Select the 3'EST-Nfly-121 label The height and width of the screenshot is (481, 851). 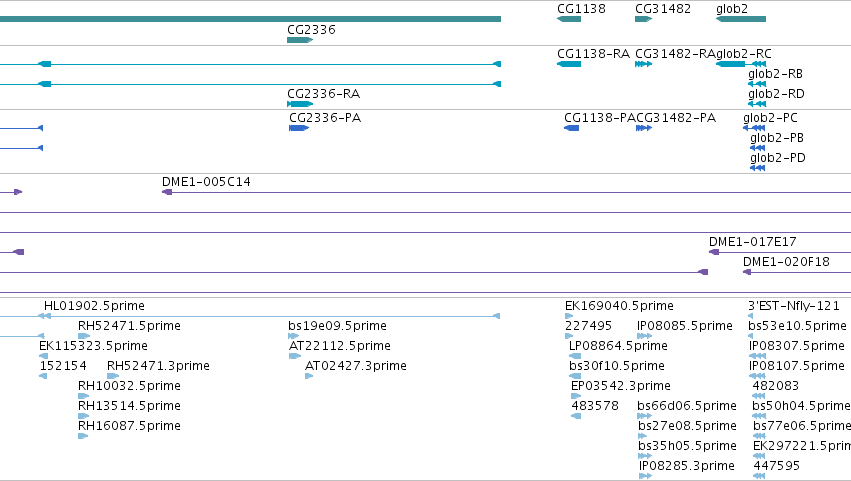pyautogui.click(x=793, y=306)
